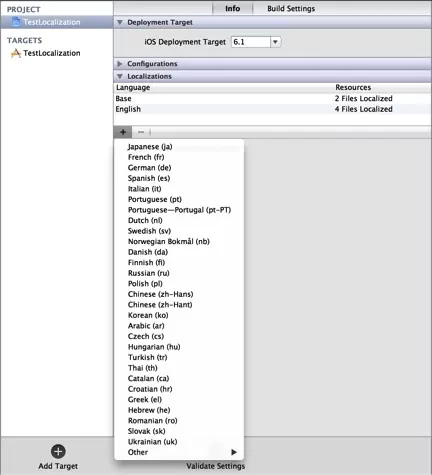Screen dimensions: 432x475
Task: Choose Chinese (zh-Hant) from the menu
Action: click(x=179, y=305)
